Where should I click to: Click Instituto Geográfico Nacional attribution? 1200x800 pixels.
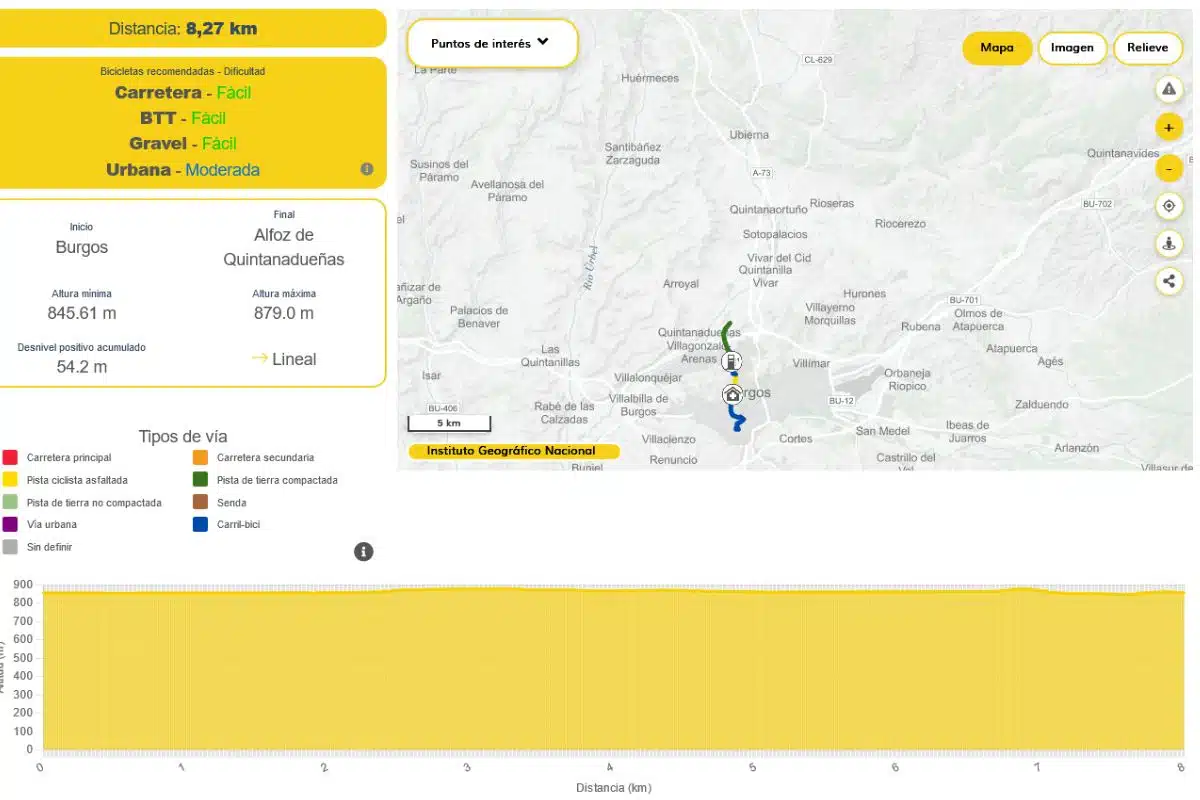pos(511,451)
